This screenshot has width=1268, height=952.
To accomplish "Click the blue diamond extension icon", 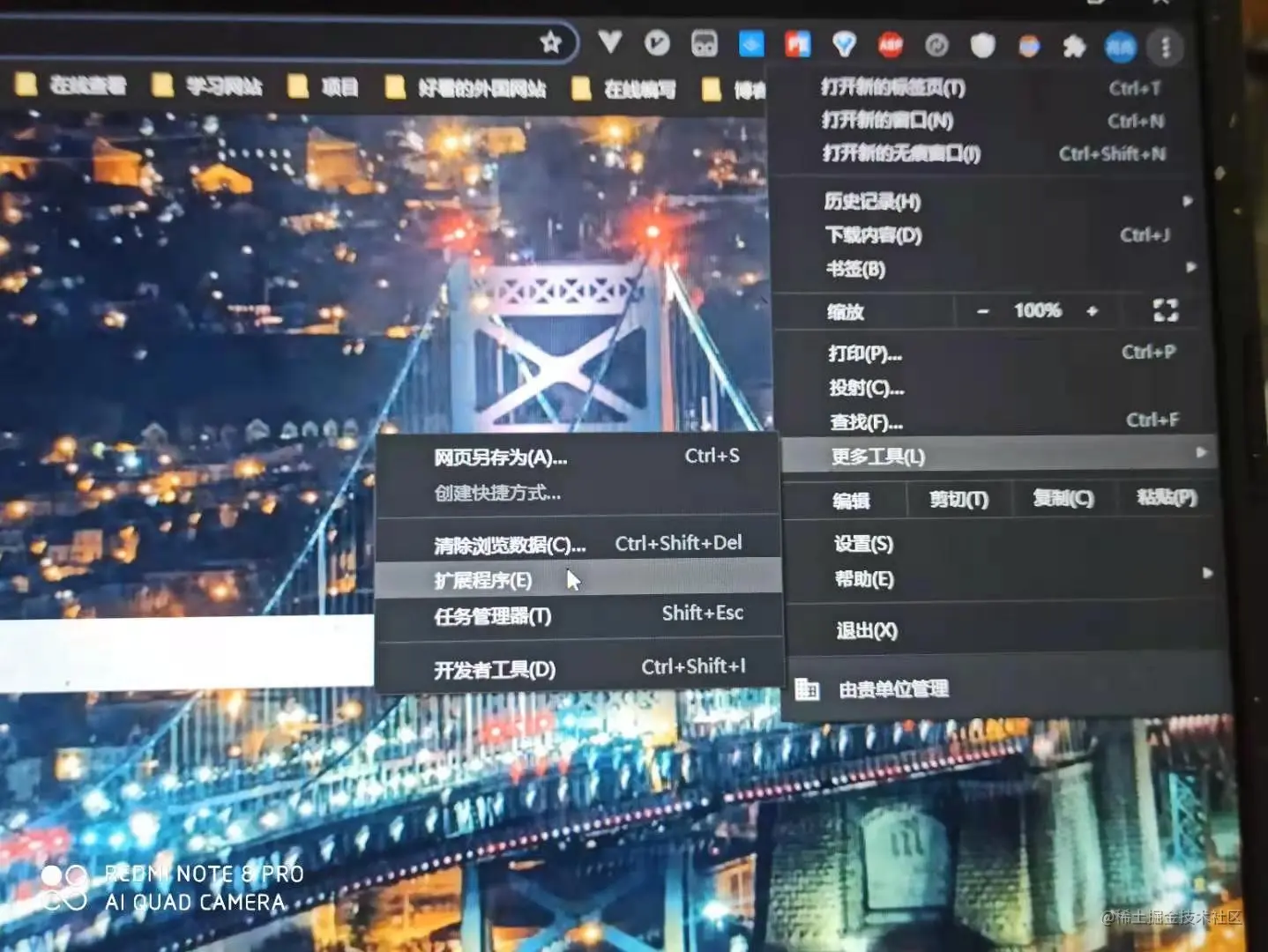I will pos(845,44).
